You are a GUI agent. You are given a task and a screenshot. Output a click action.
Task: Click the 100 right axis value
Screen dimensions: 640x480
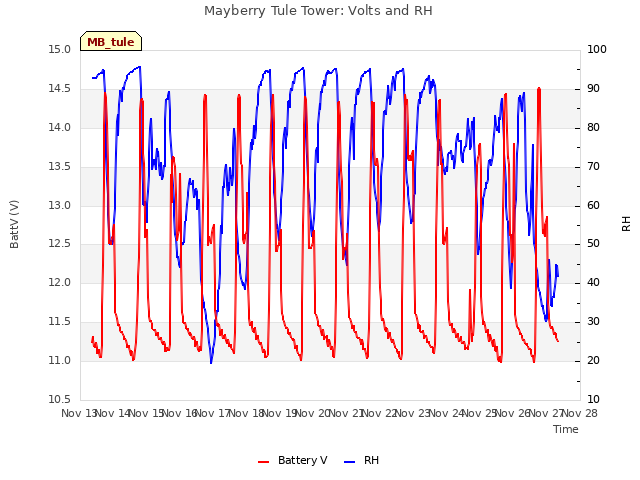[597, 50]
